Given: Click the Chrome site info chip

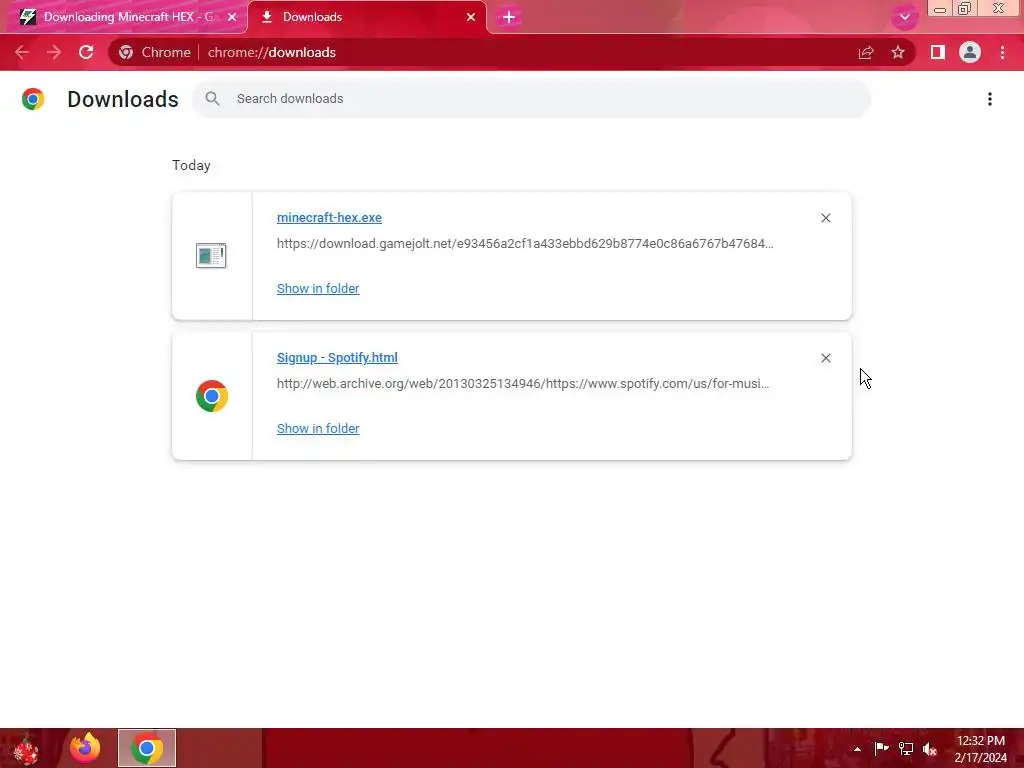Looking at the screenshot, I should pos(155,52).
